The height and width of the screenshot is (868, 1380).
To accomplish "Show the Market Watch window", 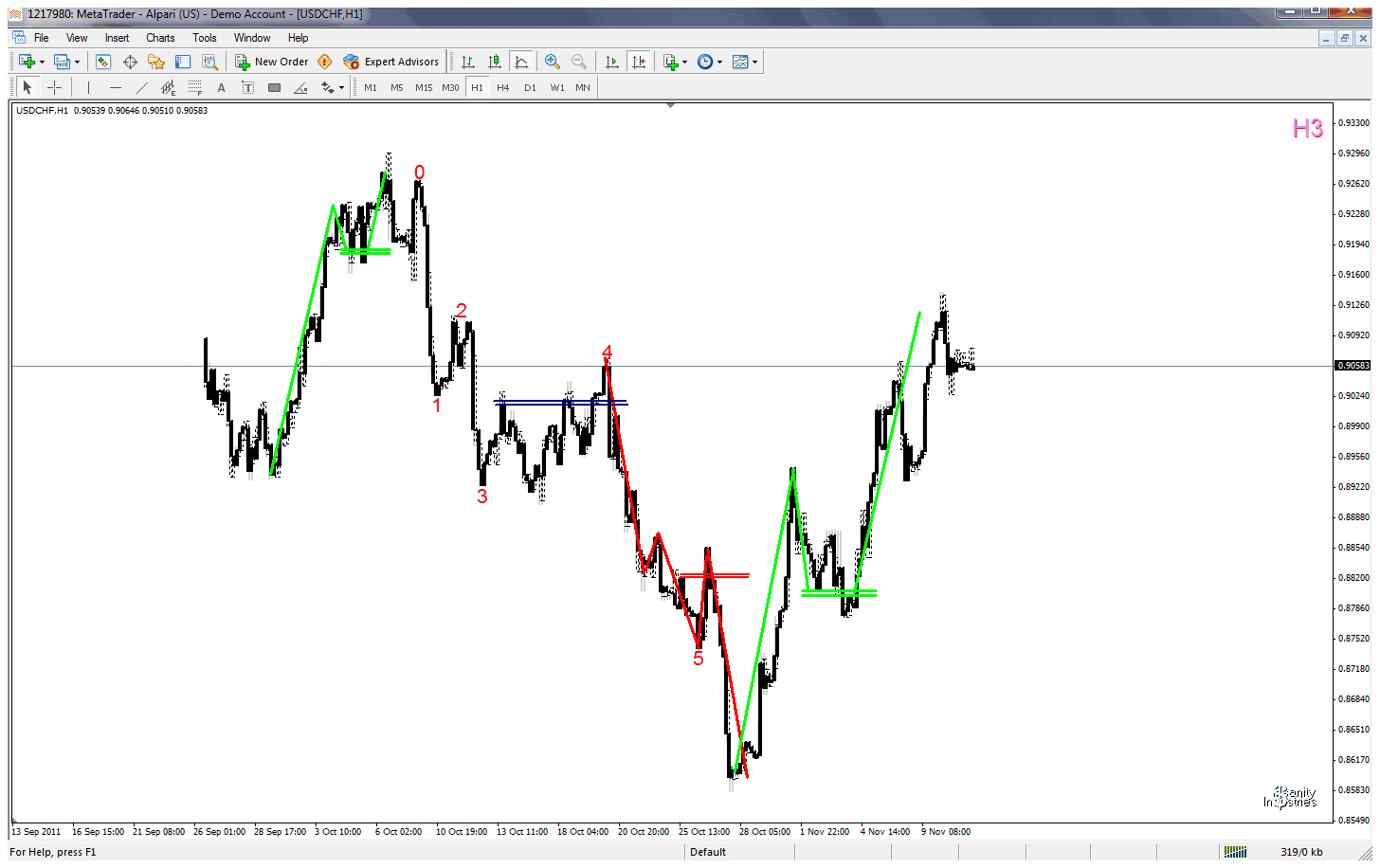I will [103, 62].
